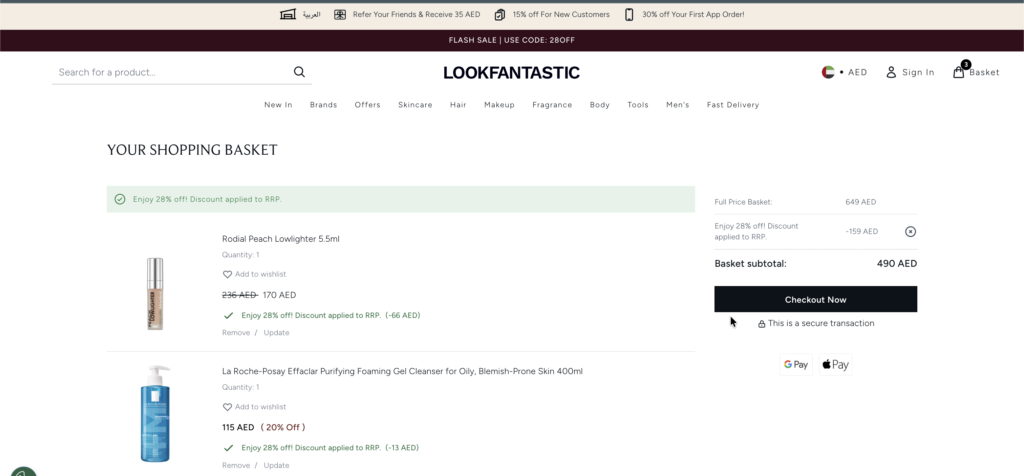The image size is (1024, 476).
Task: Click the Refer Your Friends & Receive 35 AED link
Action: pyautogui.click(x=417, y=14)
